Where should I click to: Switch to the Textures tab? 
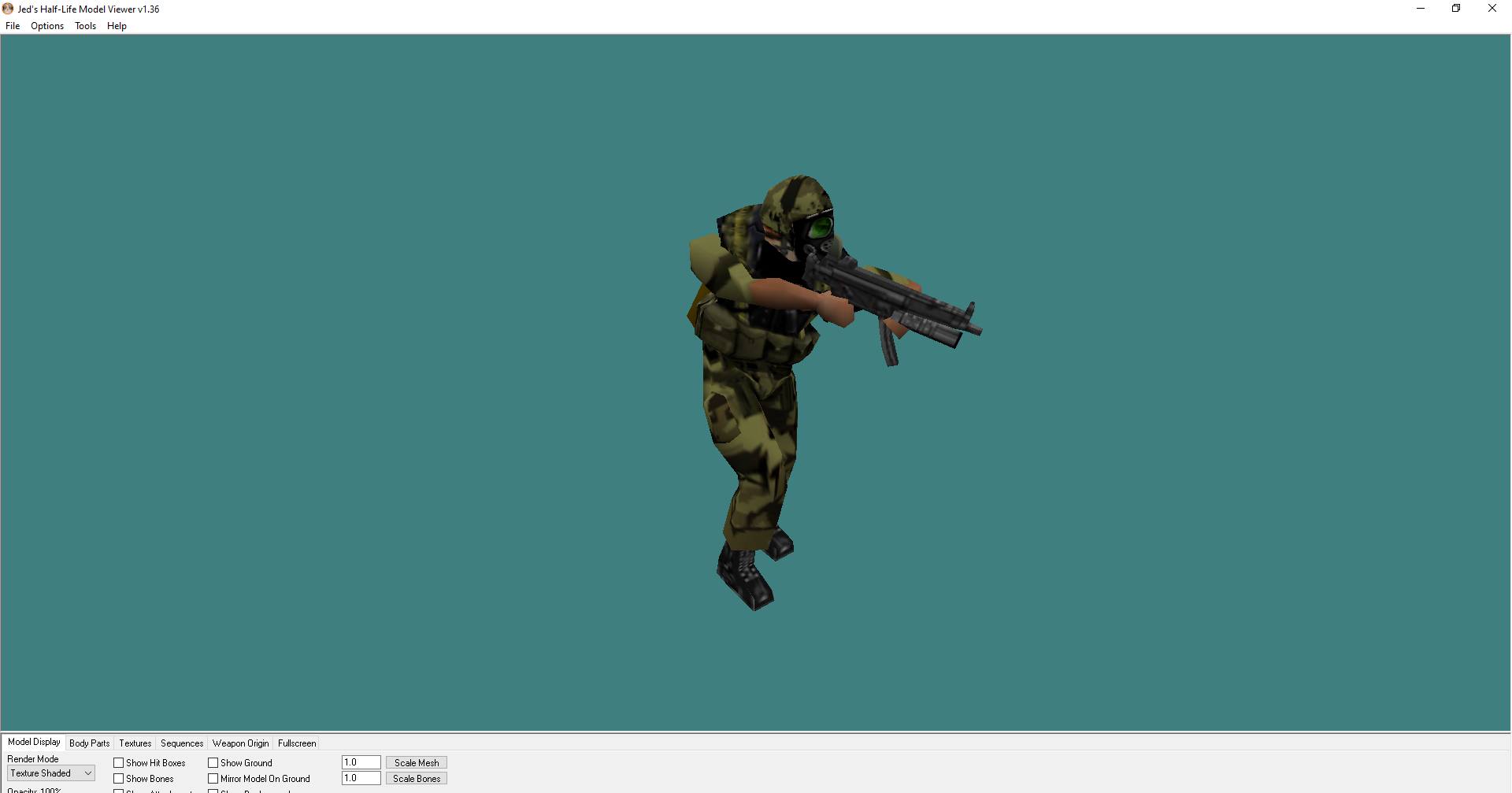point(135,743)
